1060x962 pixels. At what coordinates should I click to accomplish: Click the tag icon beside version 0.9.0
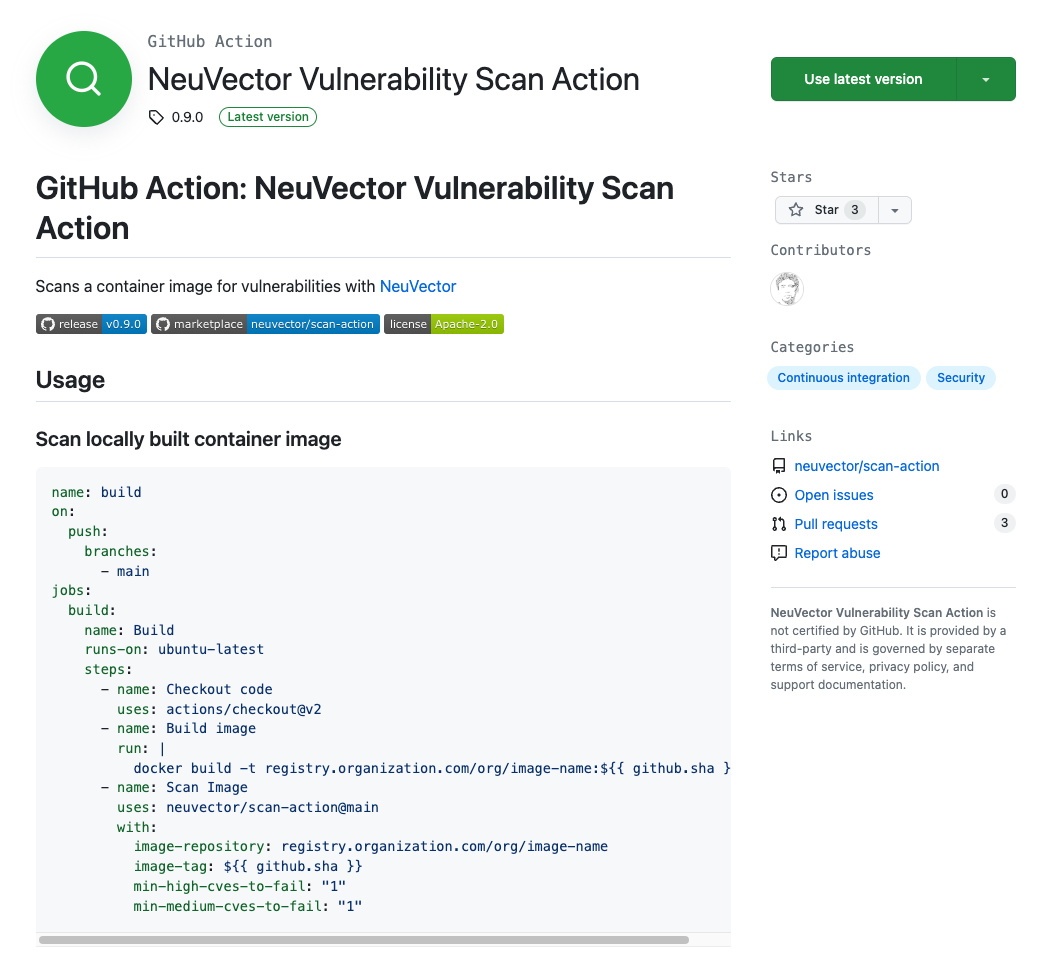pos(156,117)
